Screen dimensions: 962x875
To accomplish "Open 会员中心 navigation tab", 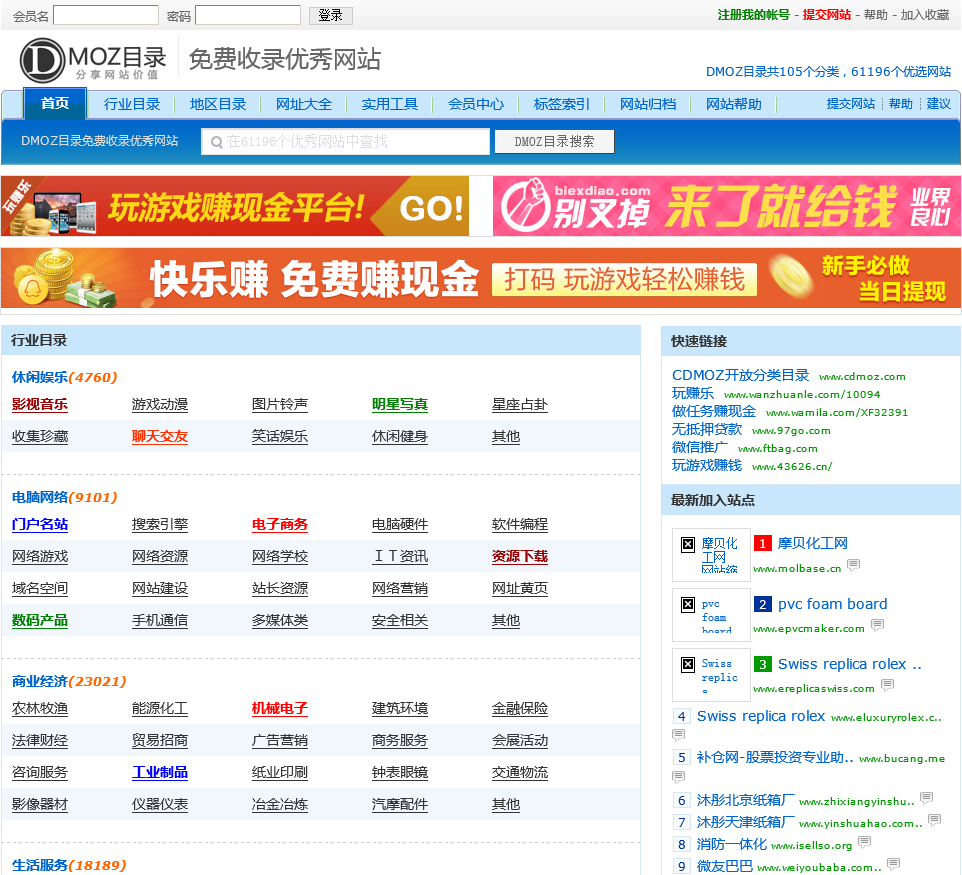I will pos(476,104).
